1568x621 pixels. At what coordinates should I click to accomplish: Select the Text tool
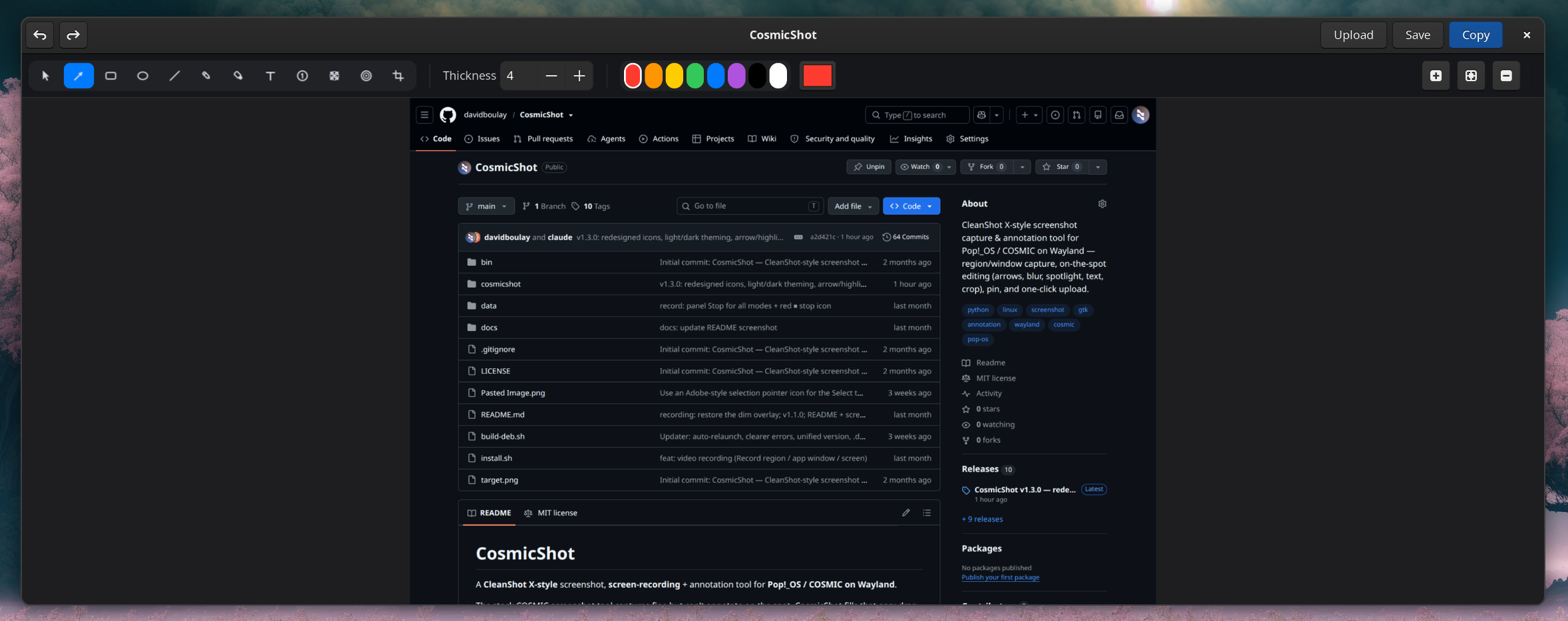(270, 76)
